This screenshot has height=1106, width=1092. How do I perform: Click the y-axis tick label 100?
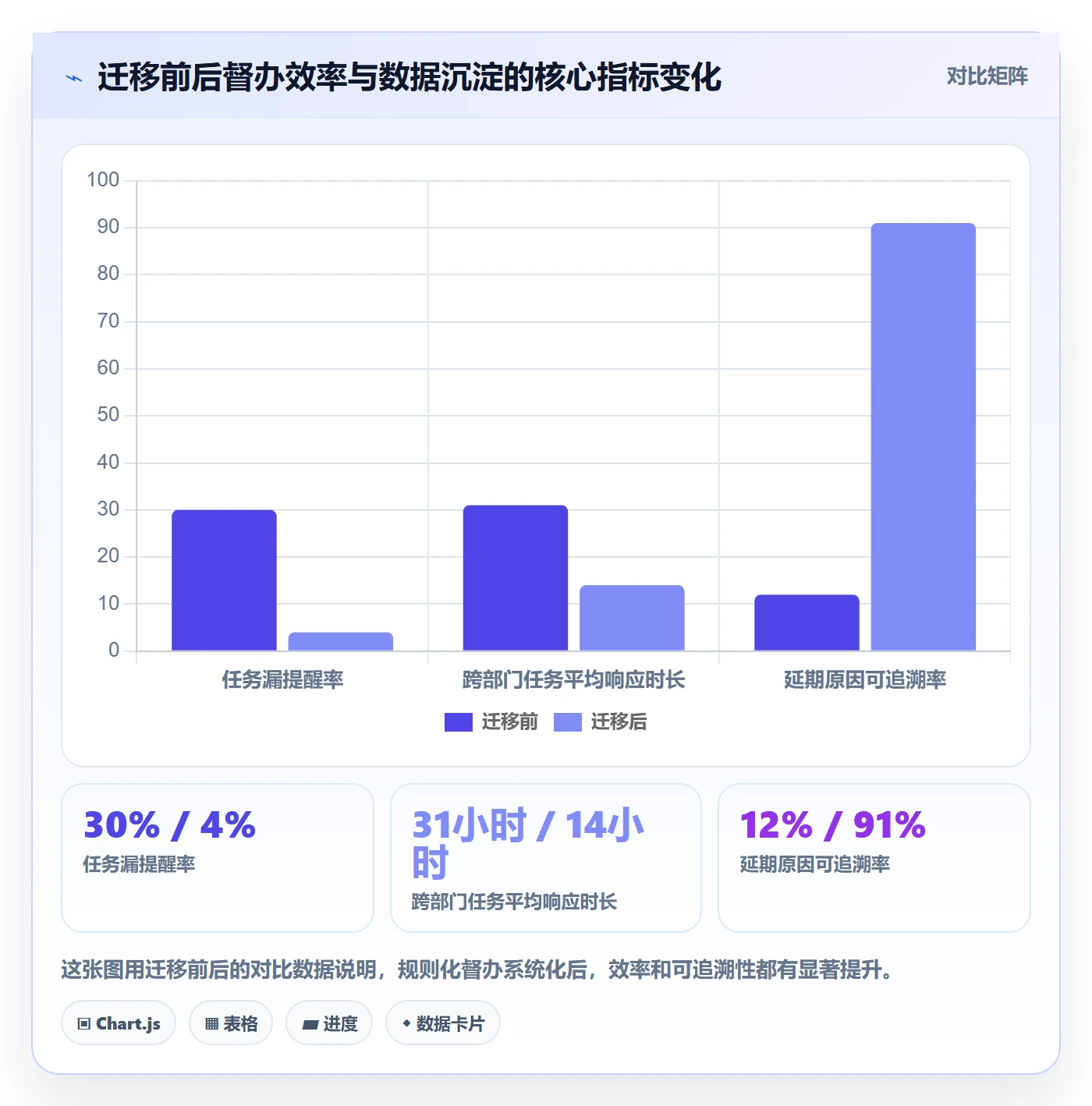103,180
